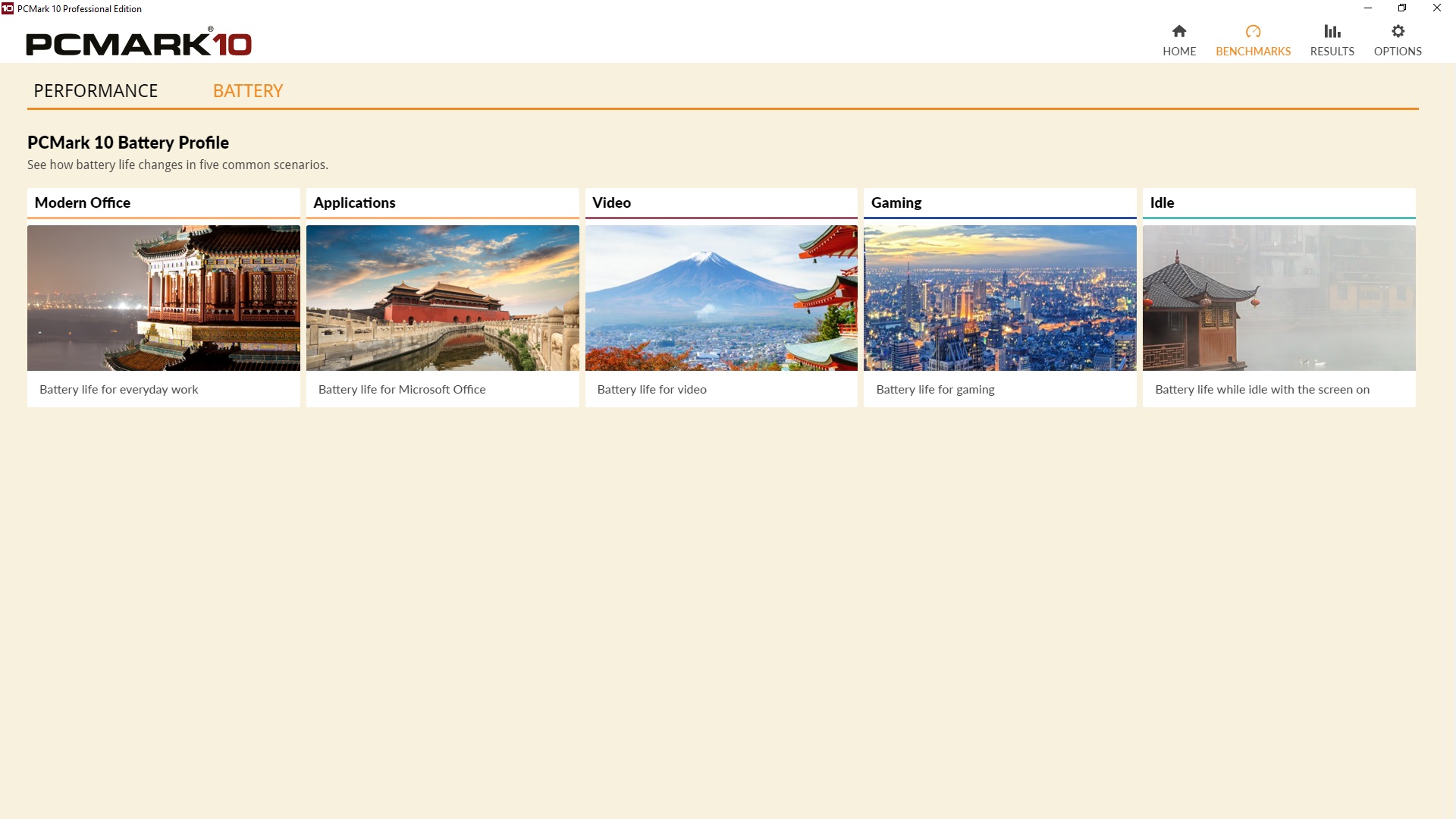Click the OPTIONS navigation label
The image size is (1456, 819).
pyautogui.click(x=1398, y=52)
